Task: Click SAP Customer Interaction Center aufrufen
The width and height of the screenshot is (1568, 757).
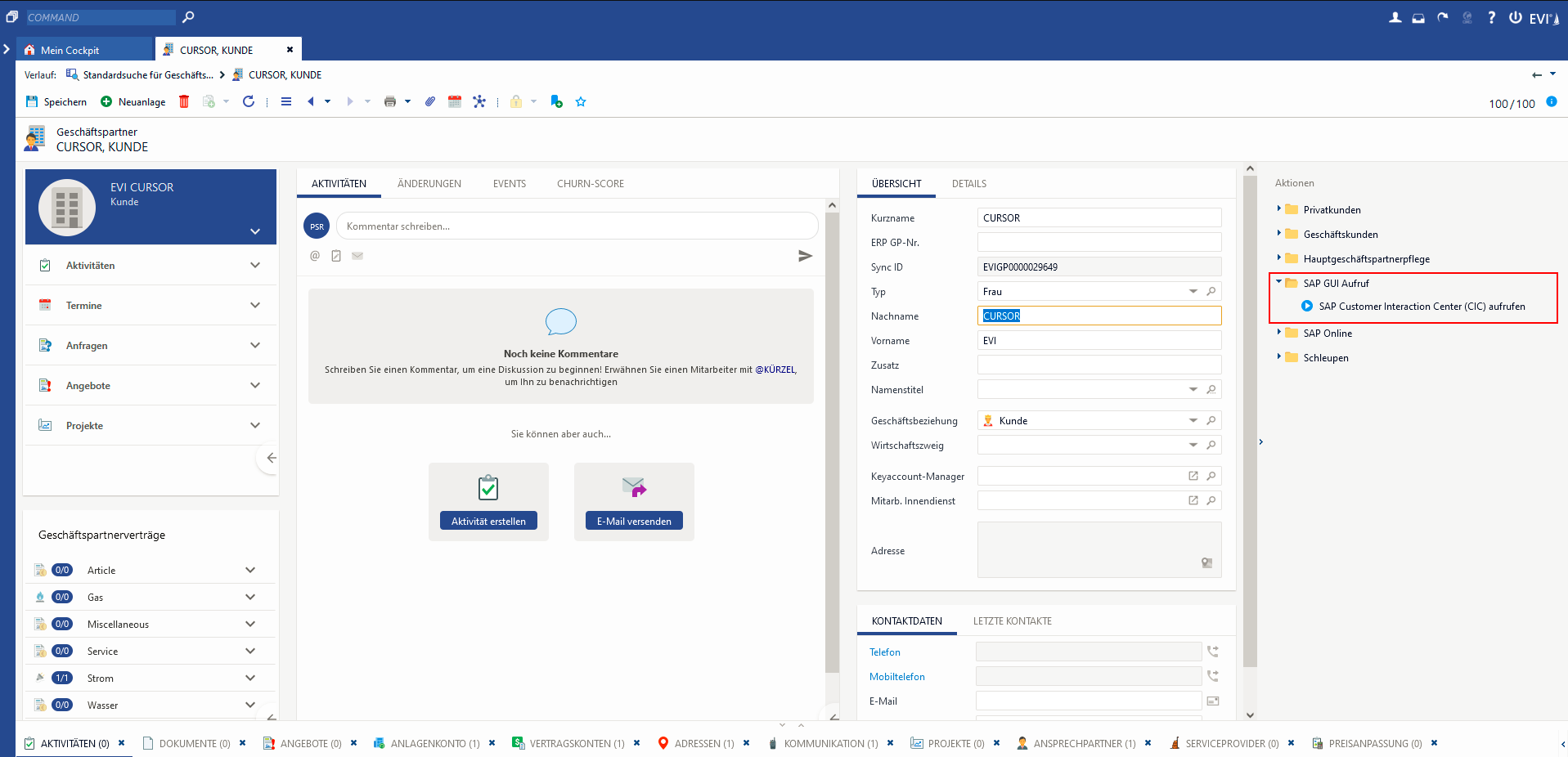Action: 1421,307
